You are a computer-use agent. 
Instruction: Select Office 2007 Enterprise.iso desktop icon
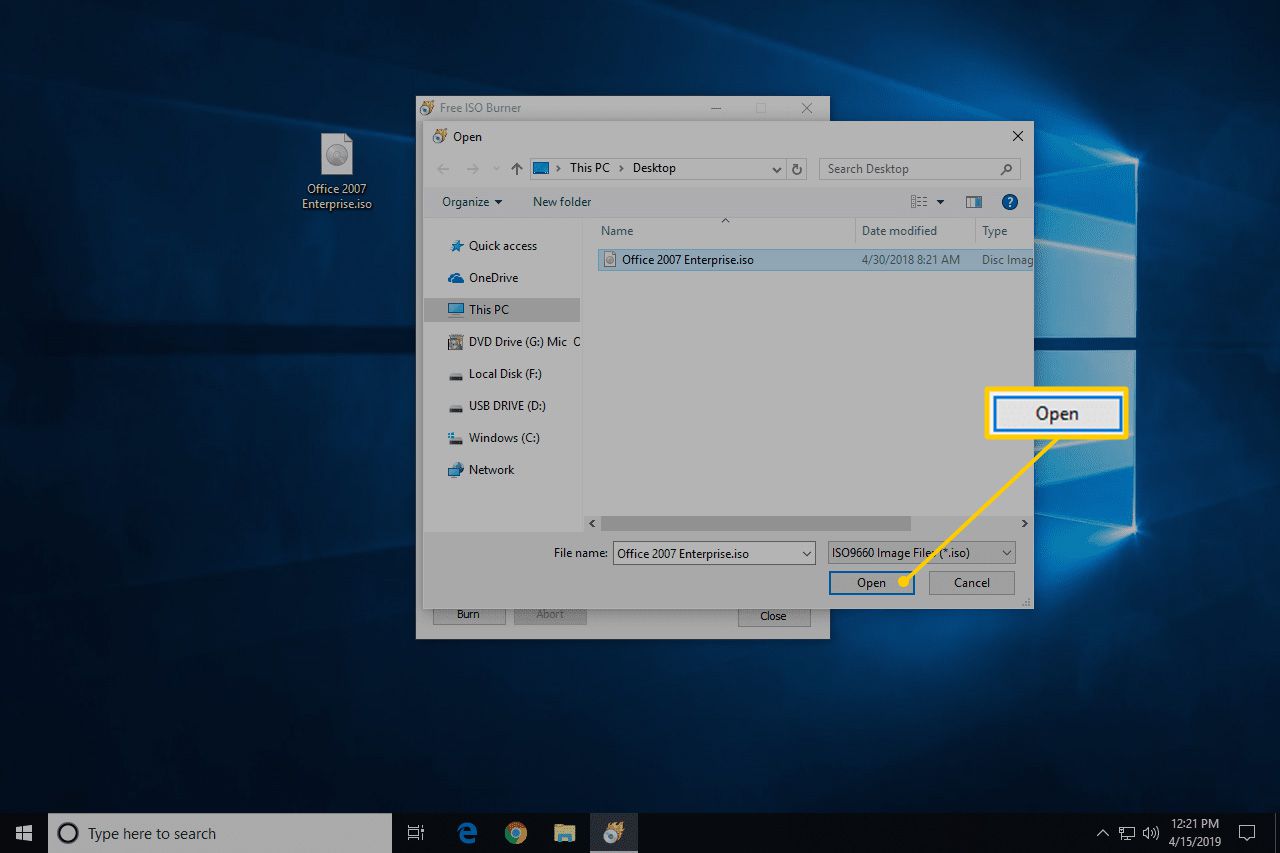(337, 172)
